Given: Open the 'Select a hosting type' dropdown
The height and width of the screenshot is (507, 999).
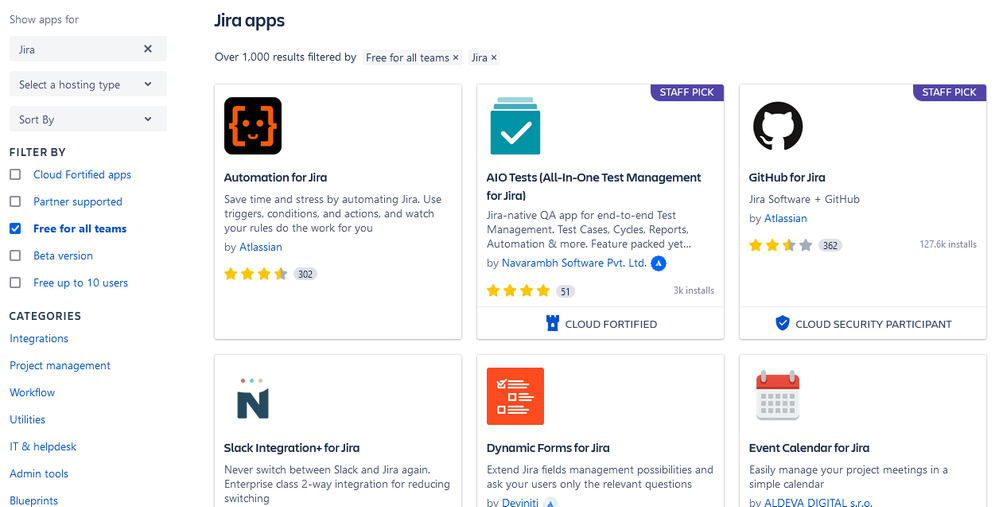Looking at the screenshot, I should click(x=88, y=84).
